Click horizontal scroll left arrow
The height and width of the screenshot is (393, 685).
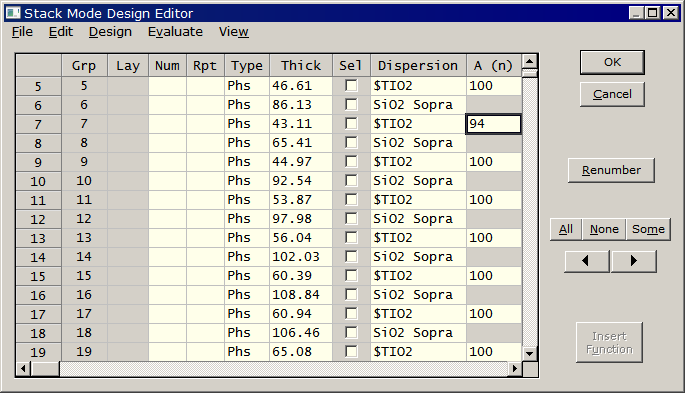coord(23,369)
